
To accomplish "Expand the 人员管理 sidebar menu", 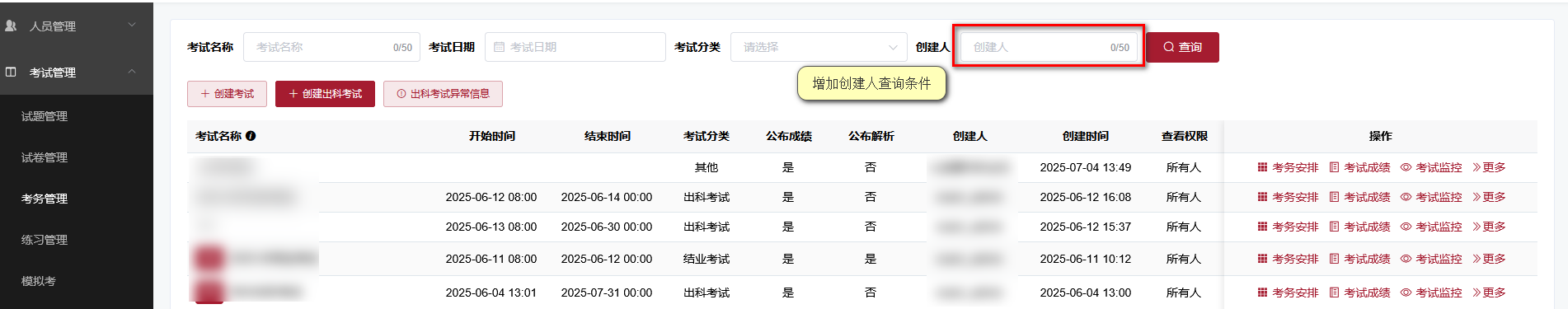I will [x=76, y=26].
